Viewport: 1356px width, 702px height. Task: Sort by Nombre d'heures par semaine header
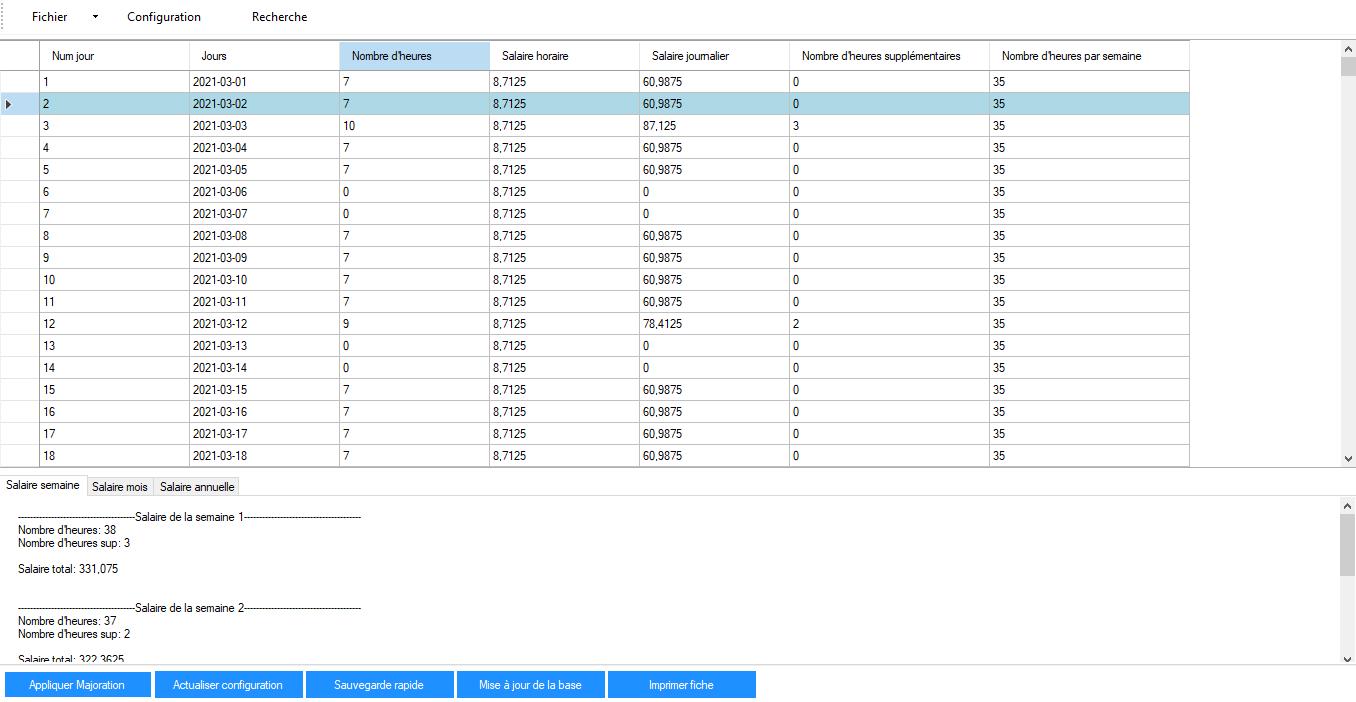pyautogui.click(x=1089, y=56)
